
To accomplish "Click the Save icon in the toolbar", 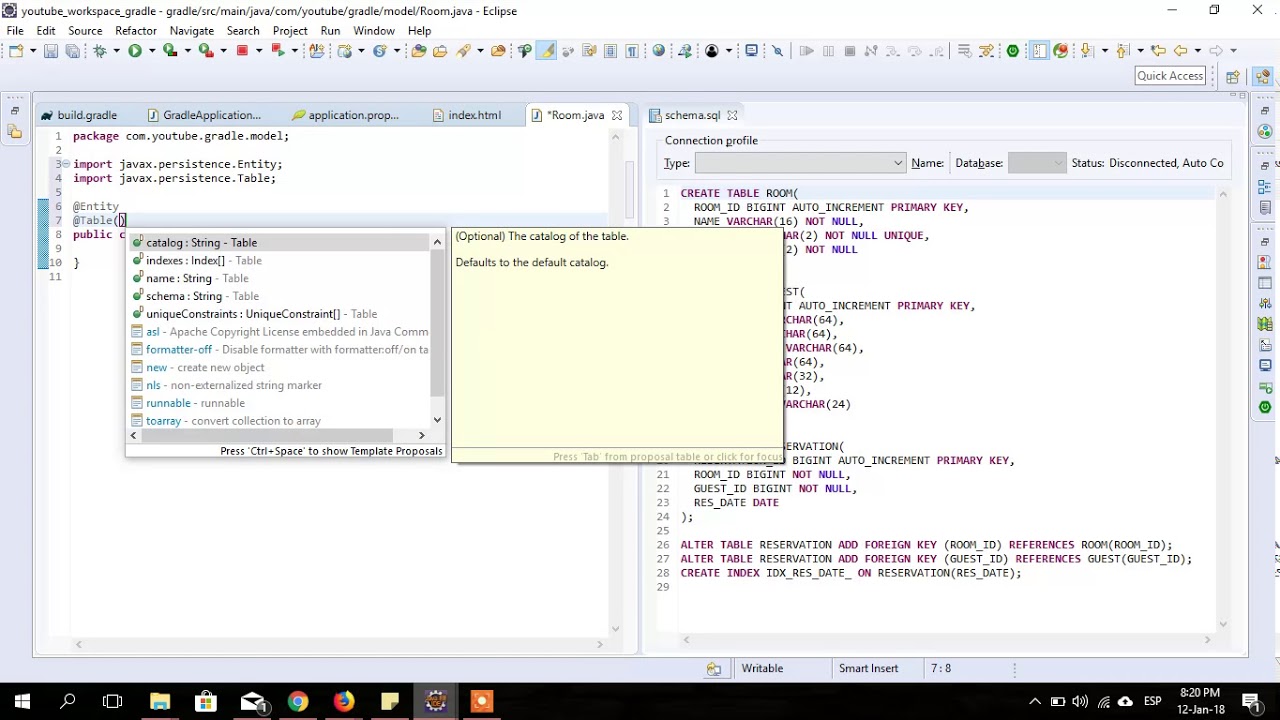I will (50, 51).
